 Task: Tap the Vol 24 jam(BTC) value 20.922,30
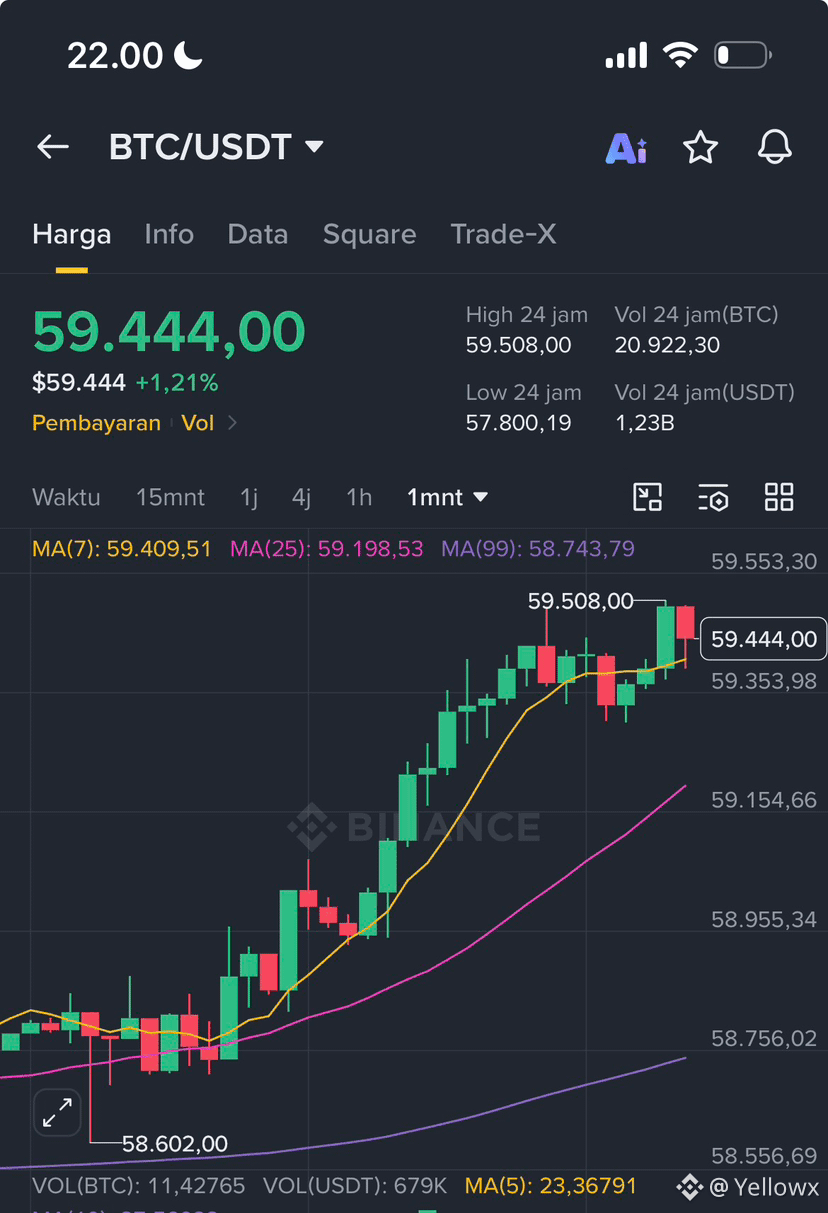tap(667, 345)
